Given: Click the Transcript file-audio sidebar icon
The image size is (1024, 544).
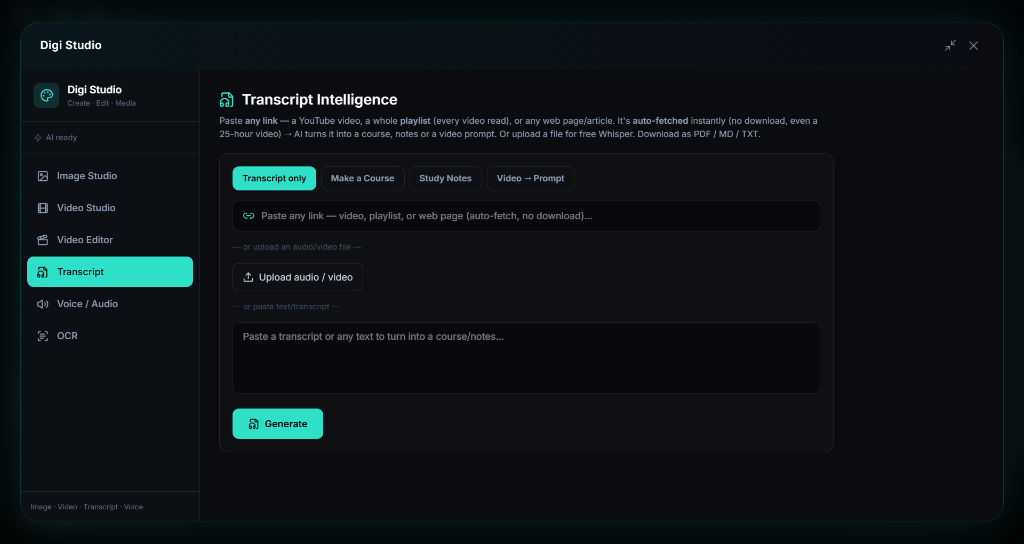Looking at the screenshot, I should [42, 272].
